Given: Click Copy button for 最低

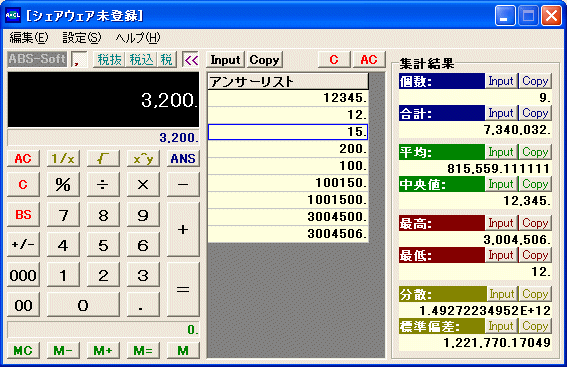Looking at the screenshot, I should tap(535, 255).
